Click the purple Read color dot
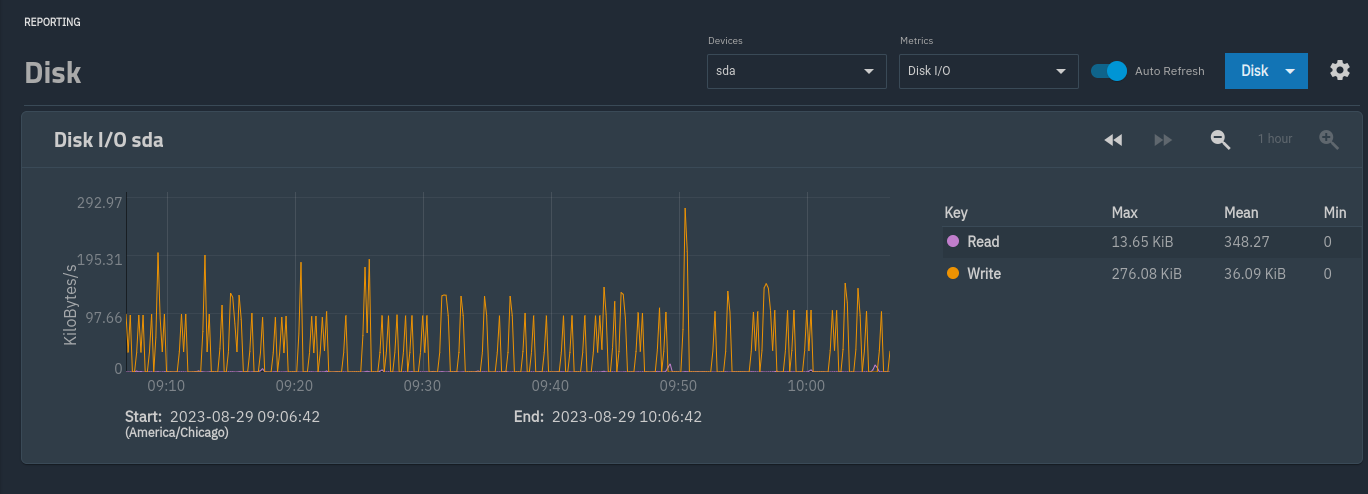Screen dimensions: 1368x494 pyautogui.click(x=953, y=242)
